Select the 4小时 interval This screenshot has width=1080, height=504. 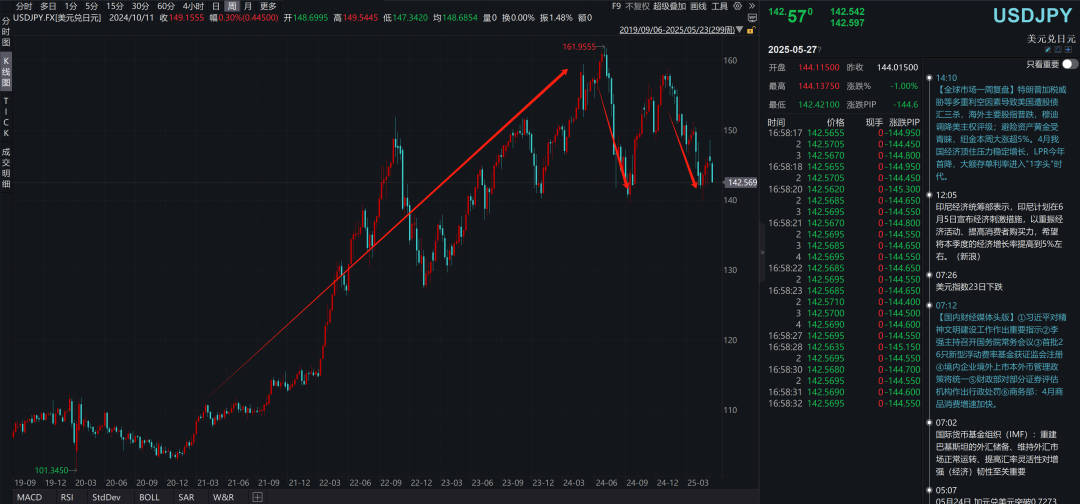click(x=193, y=6)
